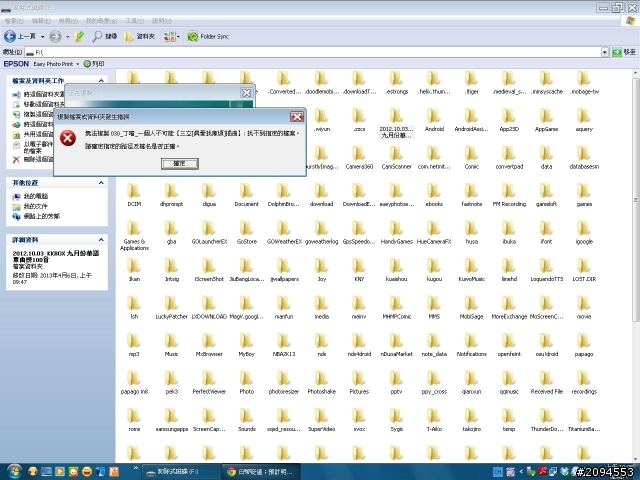Collapse the Details panel
640x480 pixels.
[x=101, y=240]
